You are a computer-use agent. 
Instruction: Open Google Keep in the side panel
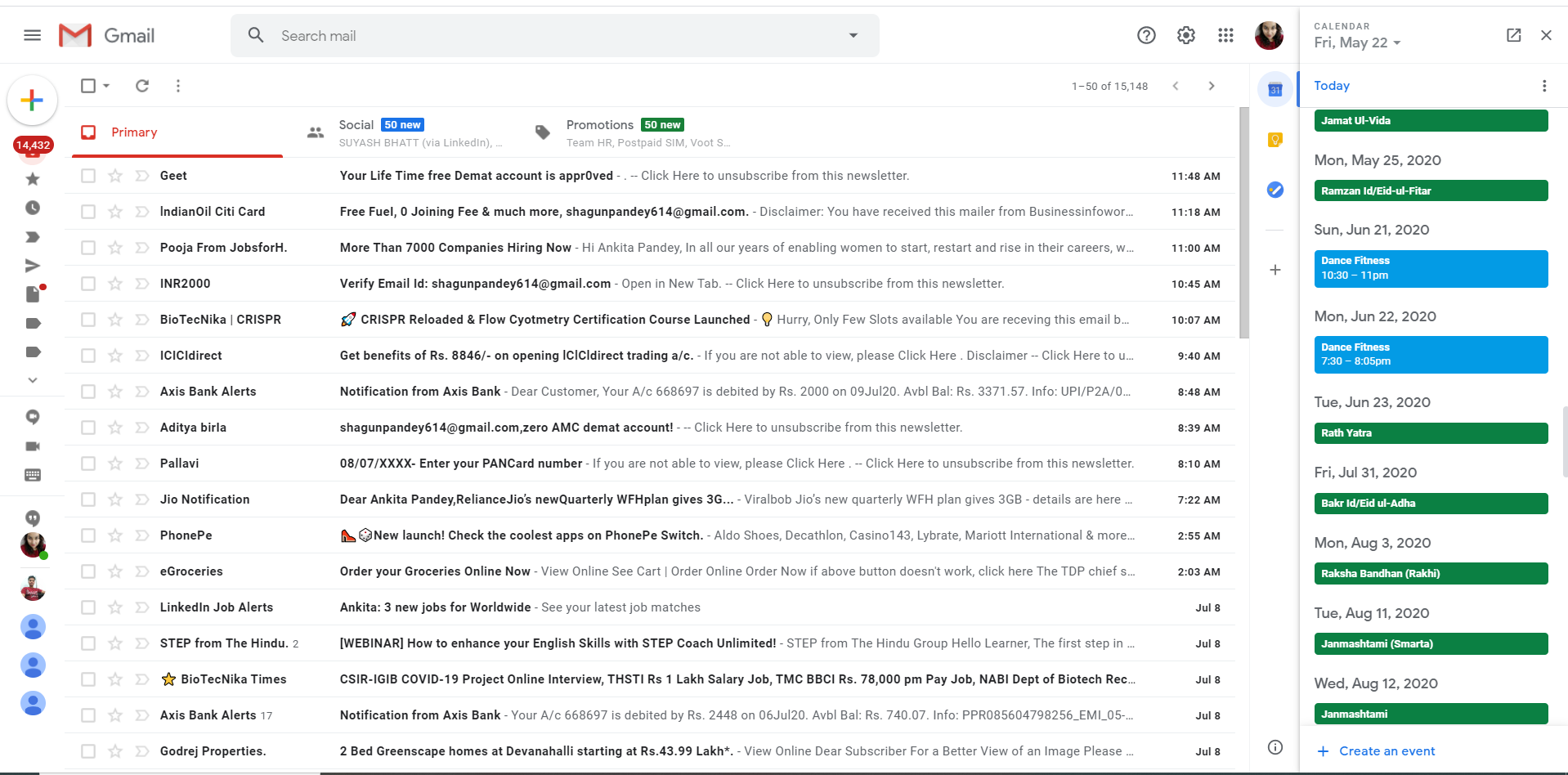1275,139
